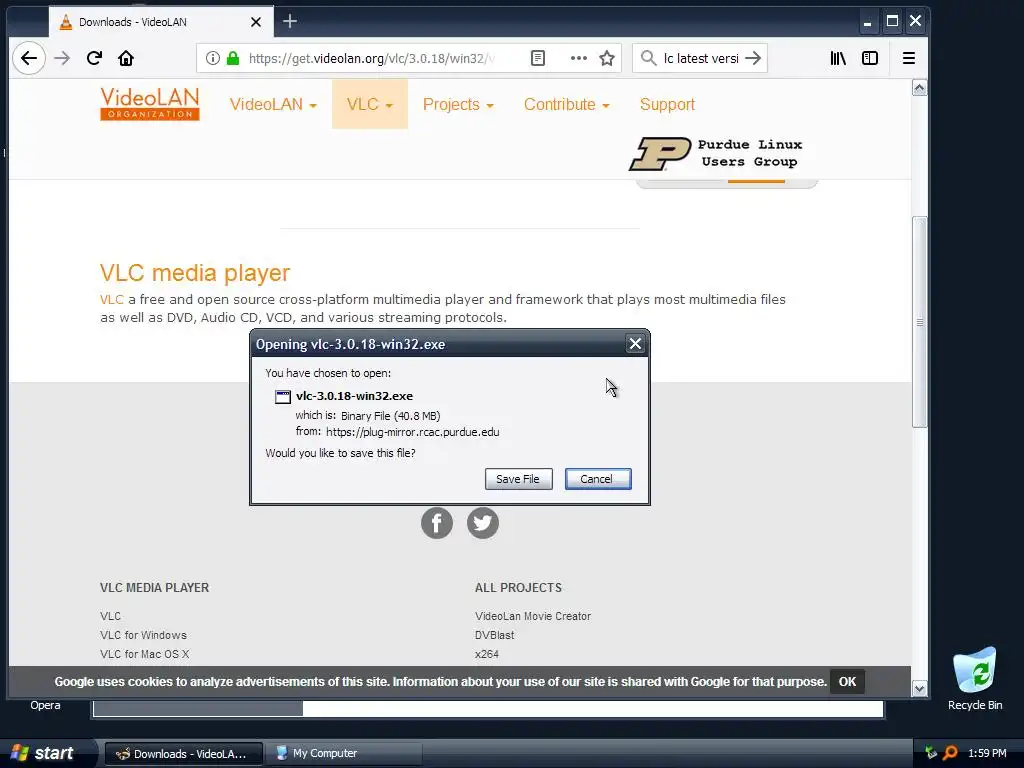Click the search magnifier icon

(648, 58)
